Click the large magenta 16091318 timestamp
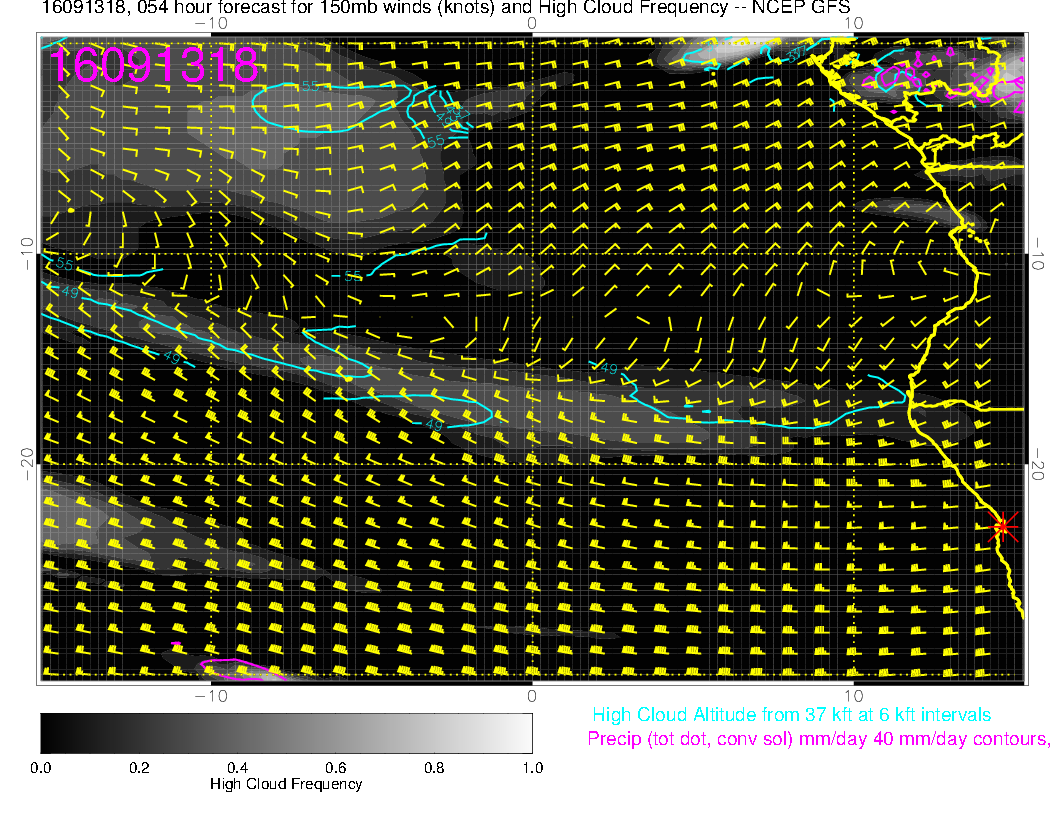This screenshot has width=1056, height=816. (x=154, y=65)
